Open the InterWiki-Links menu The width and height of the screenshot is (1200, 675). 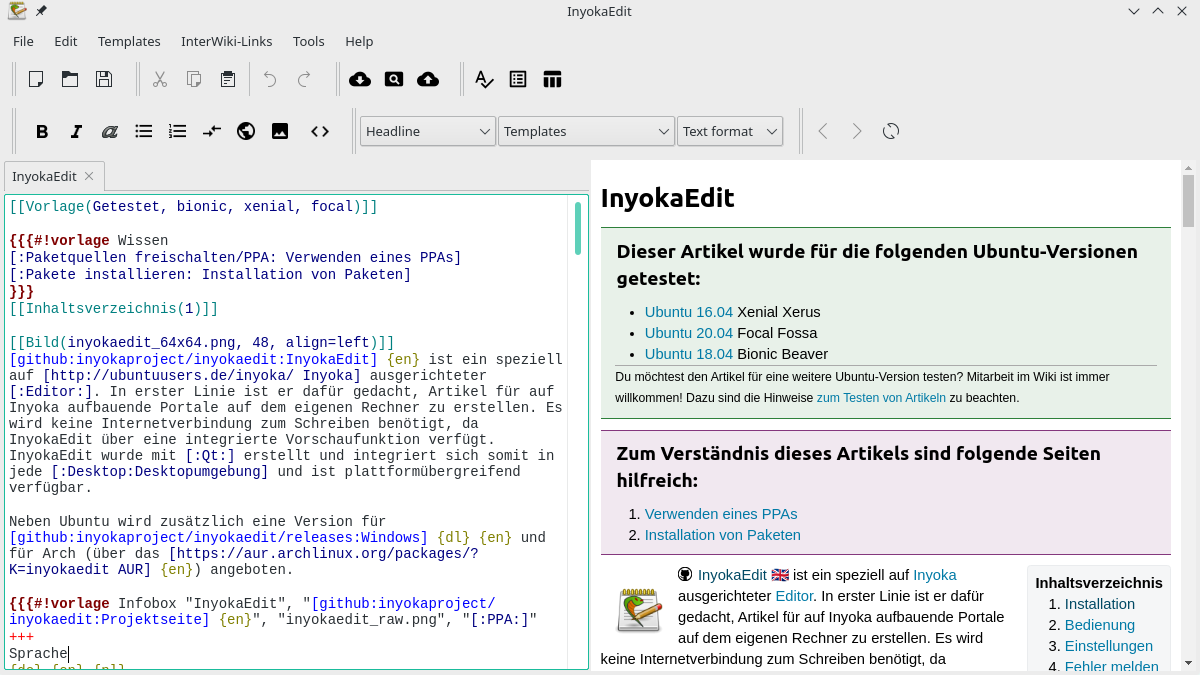click(227, 41)
